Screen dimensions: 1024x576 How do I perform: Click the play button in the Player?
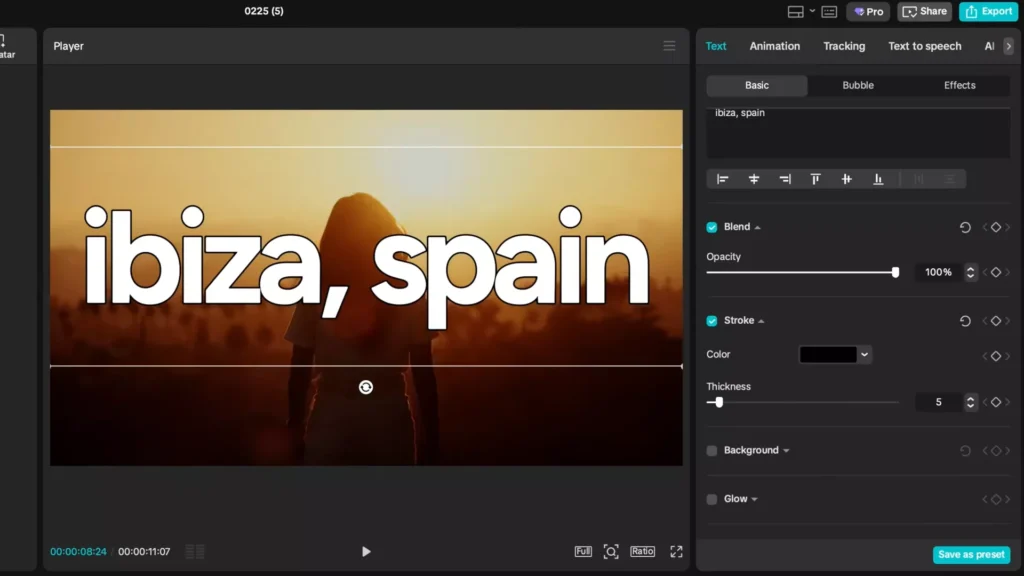pos(366,551)
